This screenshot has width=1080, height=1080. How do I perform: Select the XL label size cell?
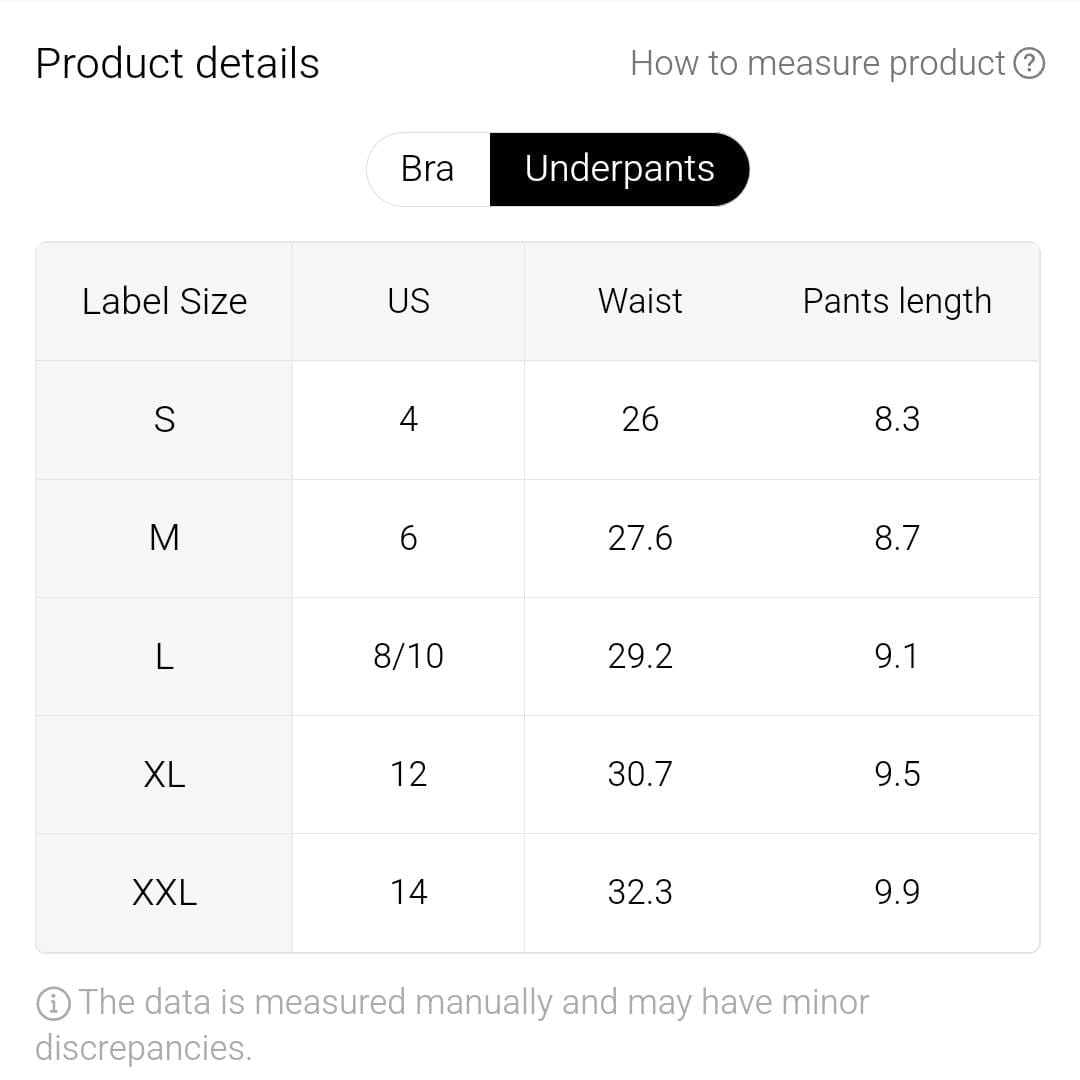pyautogui.click(x=164, y=774)
